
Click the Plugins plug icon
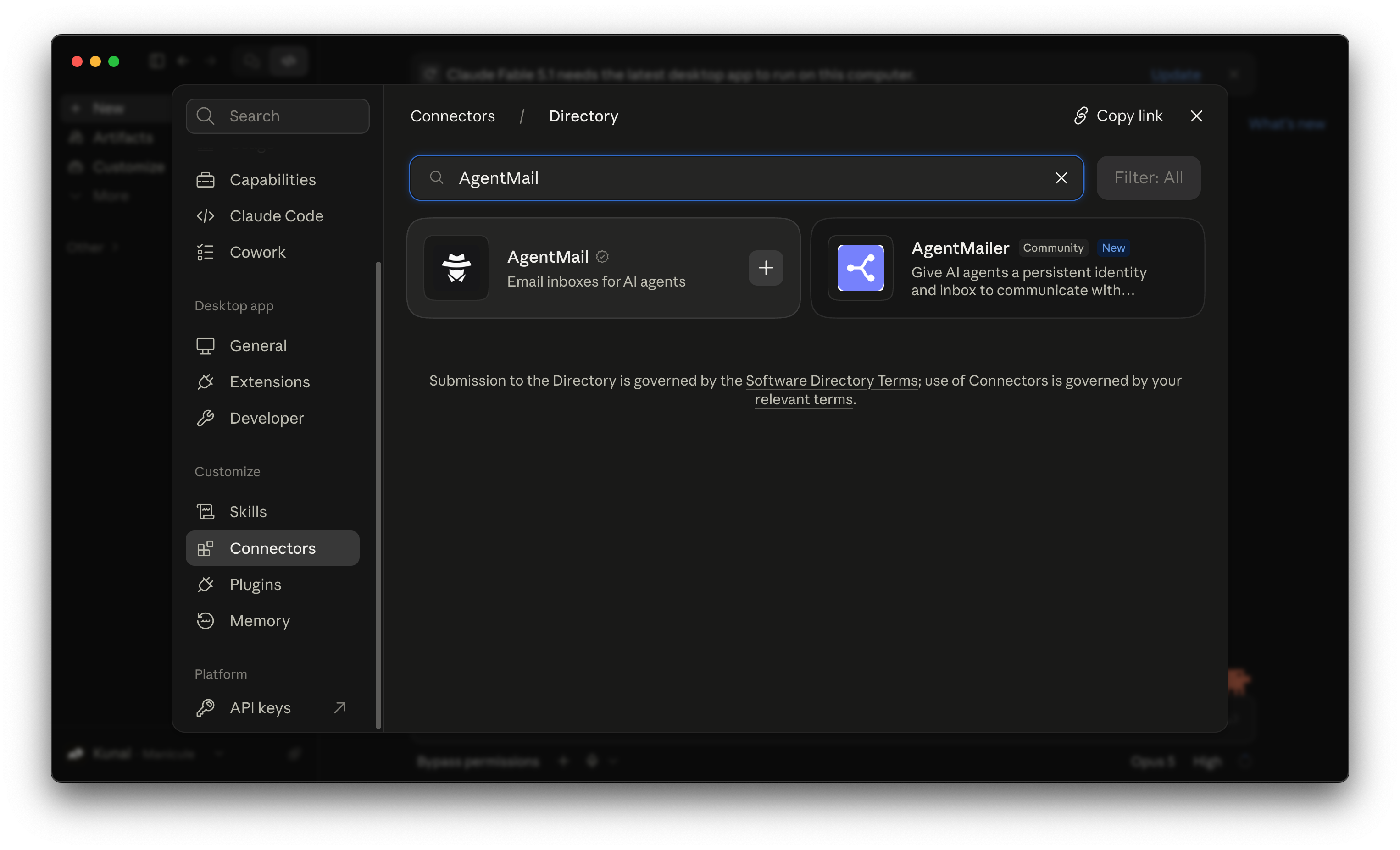tap(205, 584)
